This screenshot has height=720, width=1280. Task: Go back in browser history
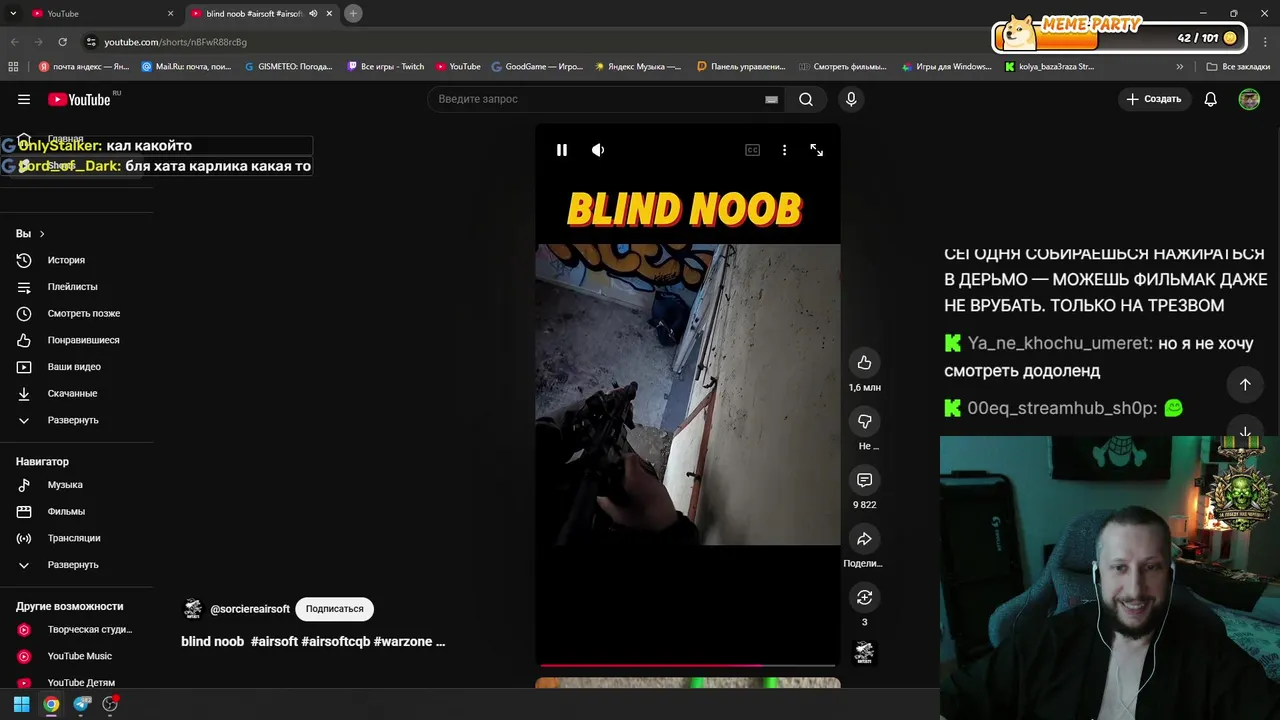coord(14,42)
